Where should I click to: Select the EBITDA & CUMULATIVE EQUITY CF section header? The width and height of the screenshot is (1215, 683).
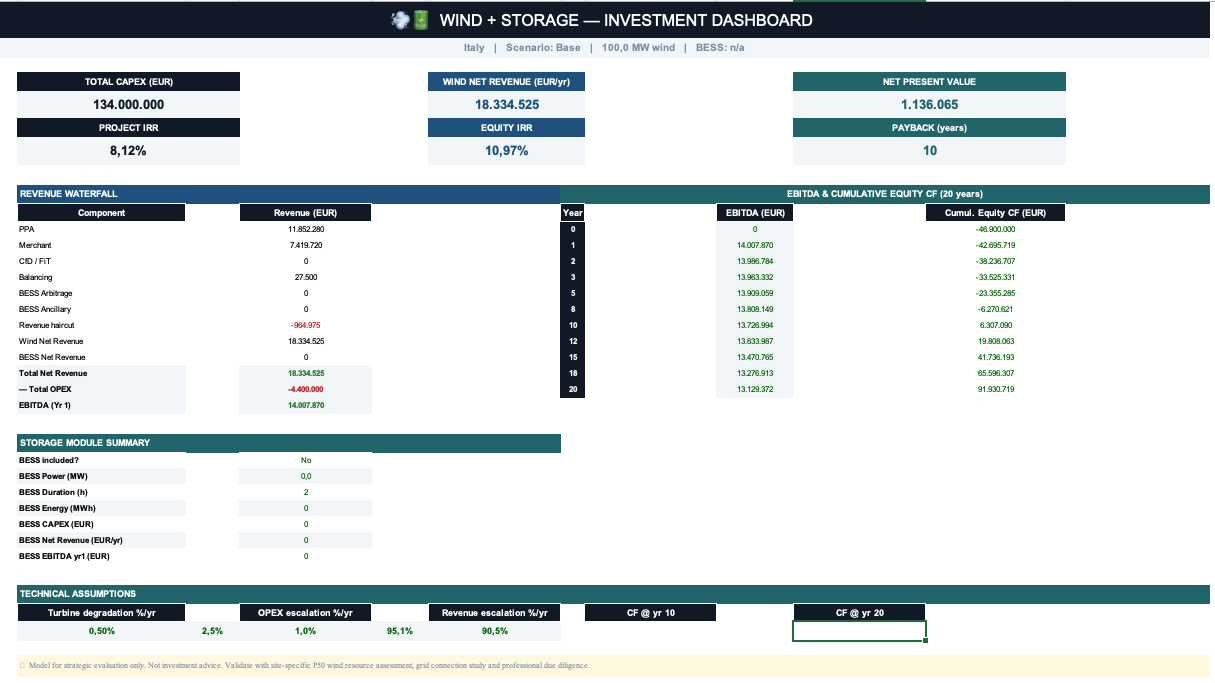[x=885, y=194]
